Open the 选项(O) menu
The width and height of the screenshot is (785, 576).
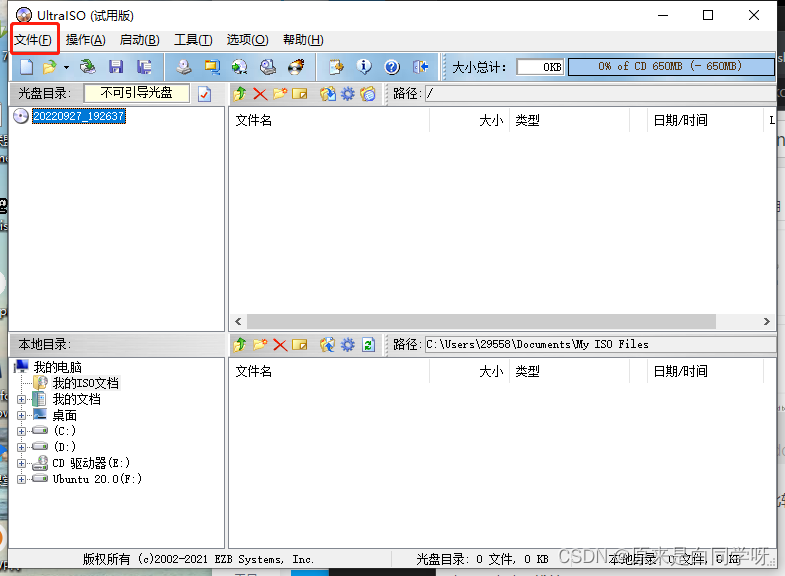tap(247, 40)
